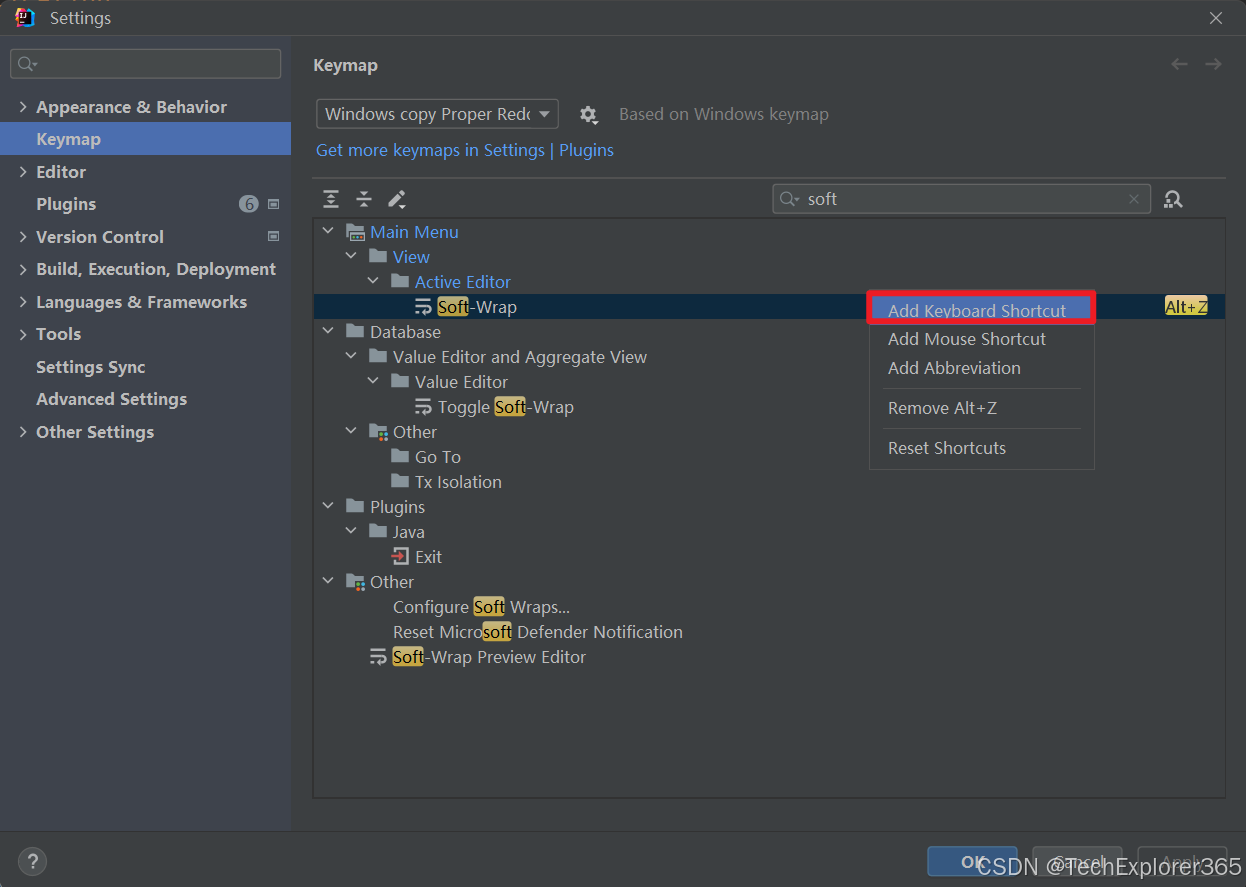Choose Add Keyboard Shortcut from the context menu
Viewport: 1246px width, 887px height.
pos(981,310)
